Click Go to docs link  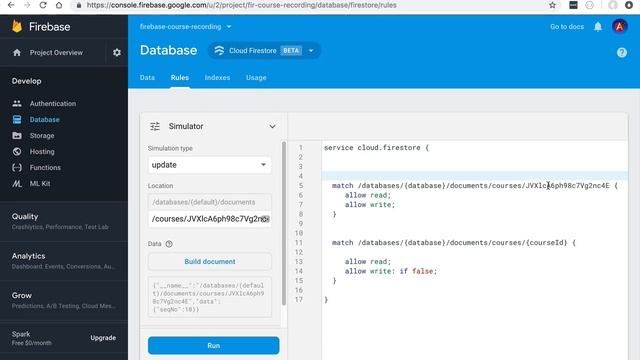click(567, 27)
